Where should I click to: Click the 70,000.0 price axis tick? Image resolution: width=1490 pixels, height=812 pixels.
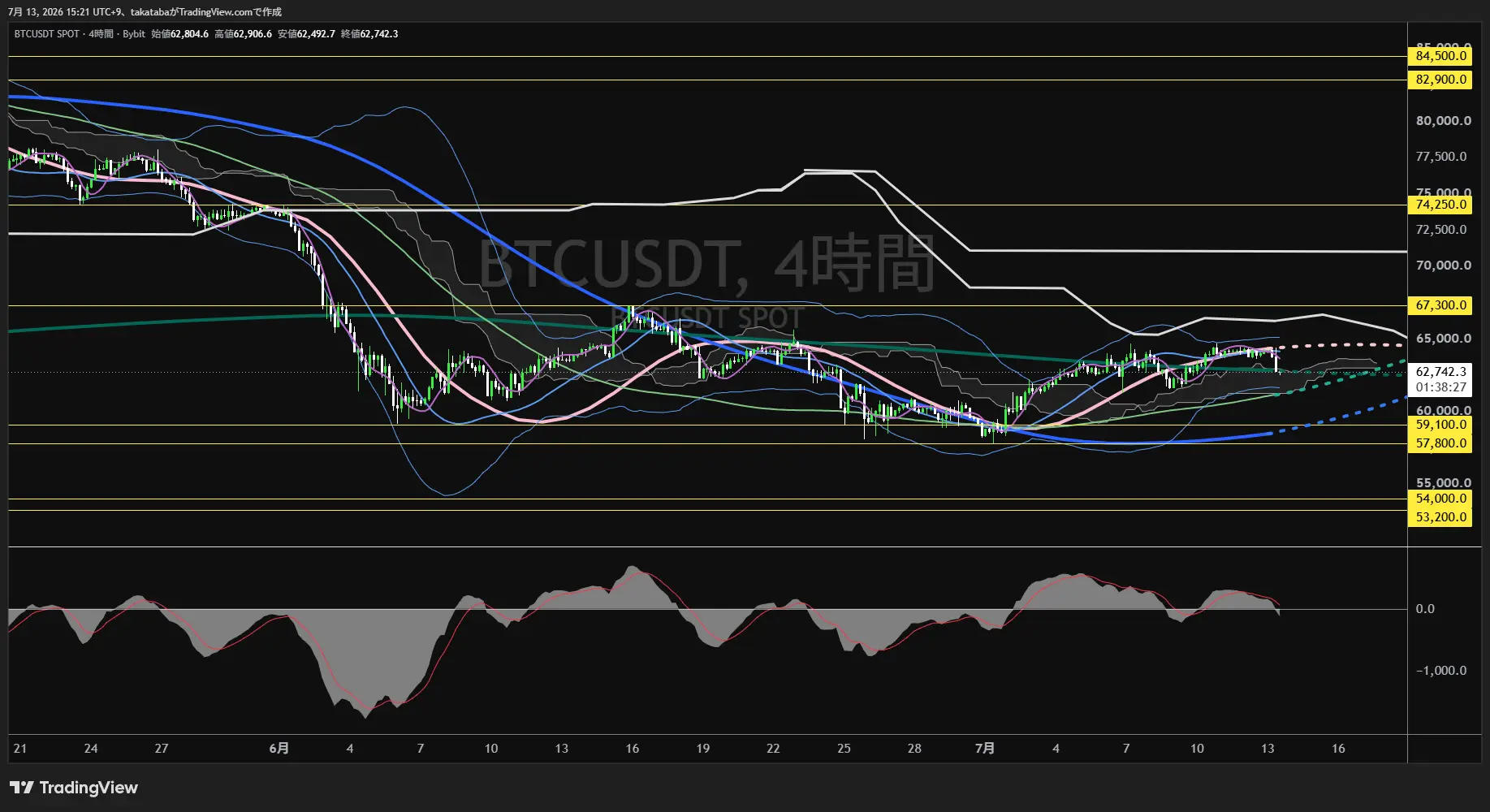click(x=1443, y=266)
